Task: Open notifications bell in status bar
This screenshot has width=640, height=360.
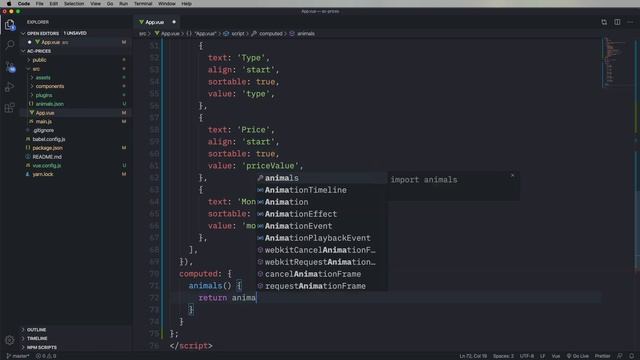Action: (x=631, y=356)
